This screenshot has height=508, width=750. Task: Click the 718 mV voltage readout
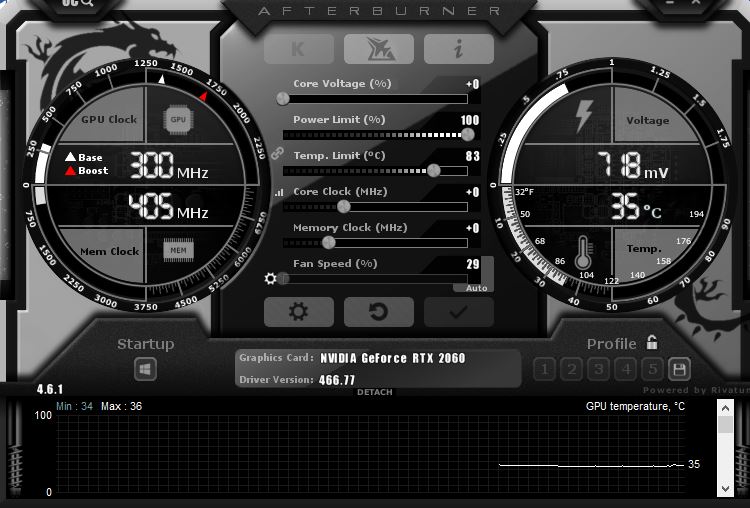coord(633,166)
